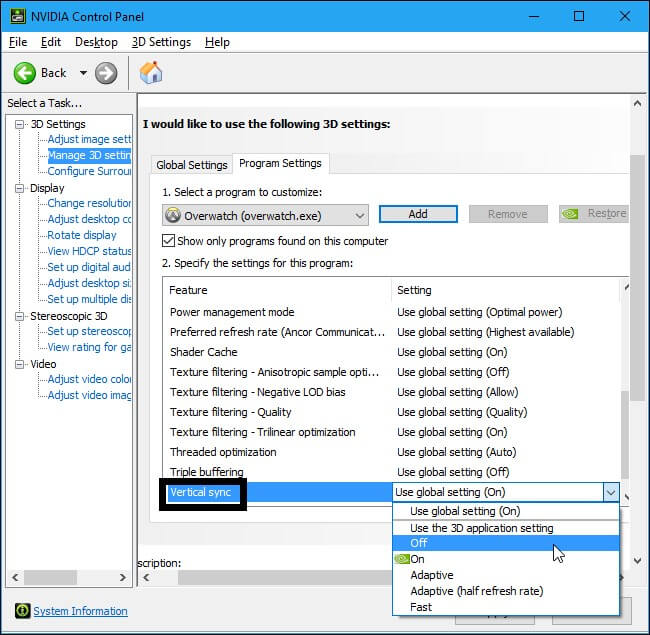Click the Add button
The width and height of the screenshot is (650, 635).
[418, 214]
